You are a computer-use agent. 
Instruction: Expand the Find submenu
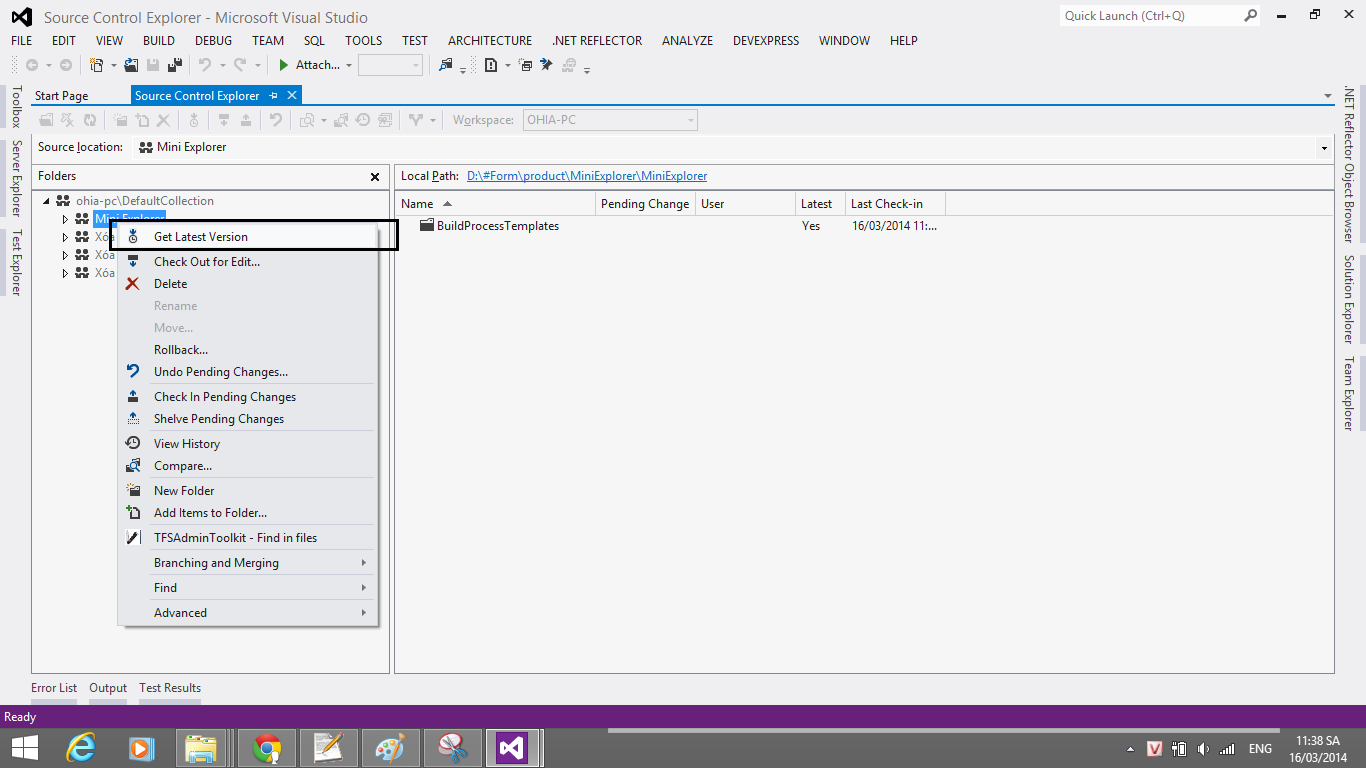(248, 588)
